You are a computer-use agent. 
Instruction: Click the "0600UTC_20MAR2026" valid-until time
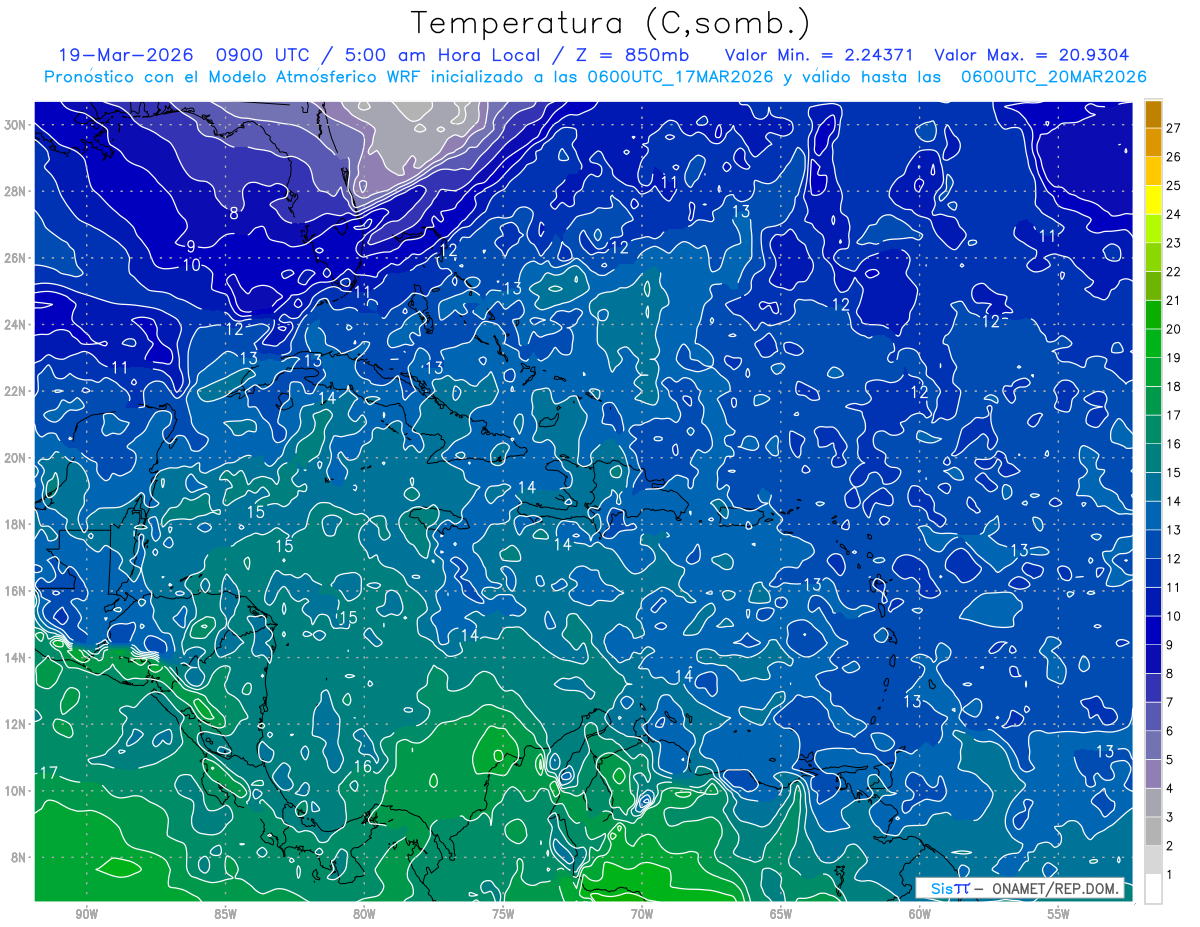(x=1053, y=77)
